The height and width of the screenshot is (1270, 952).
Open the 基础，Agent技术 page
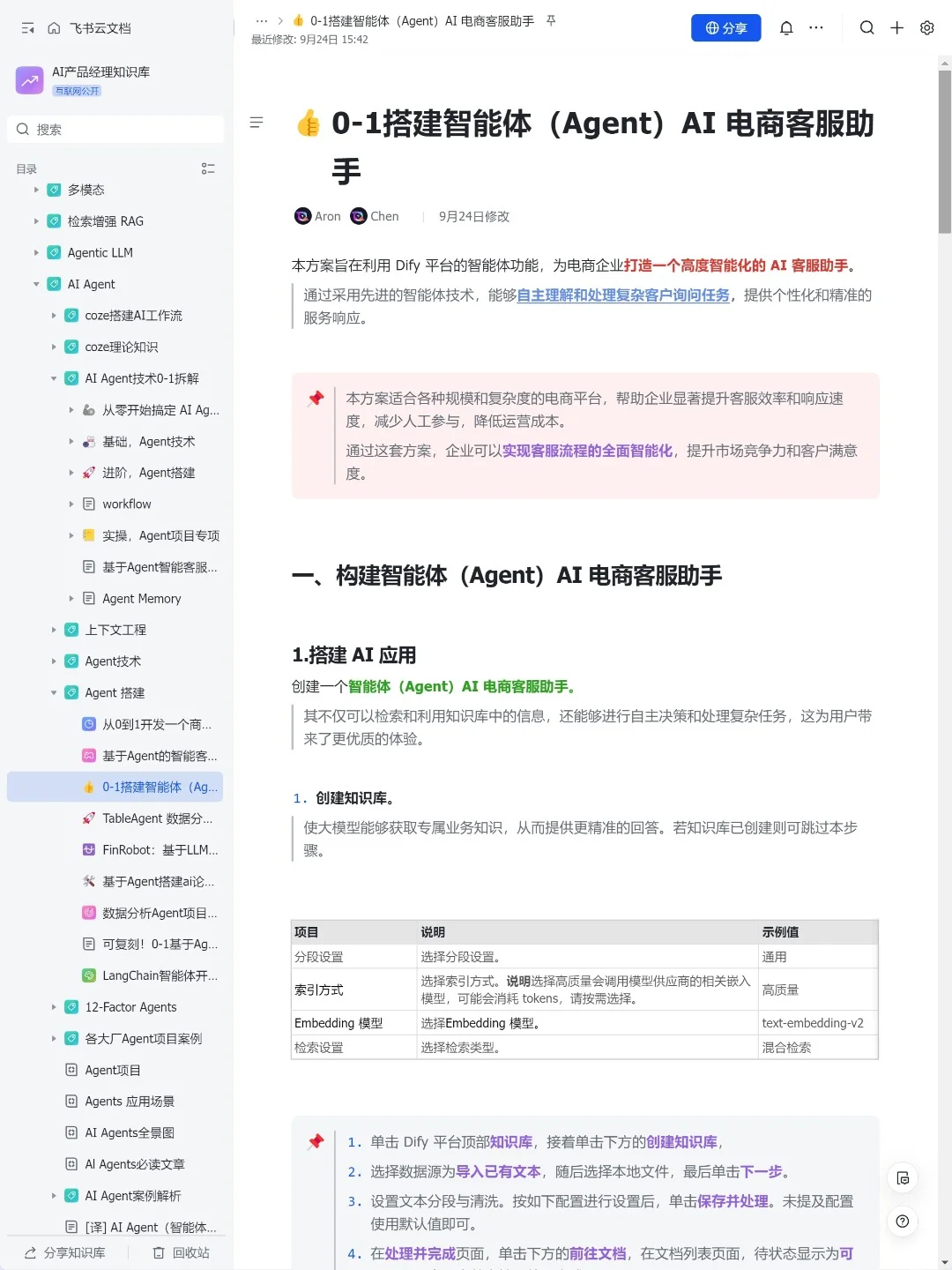[x=148, y=442]
